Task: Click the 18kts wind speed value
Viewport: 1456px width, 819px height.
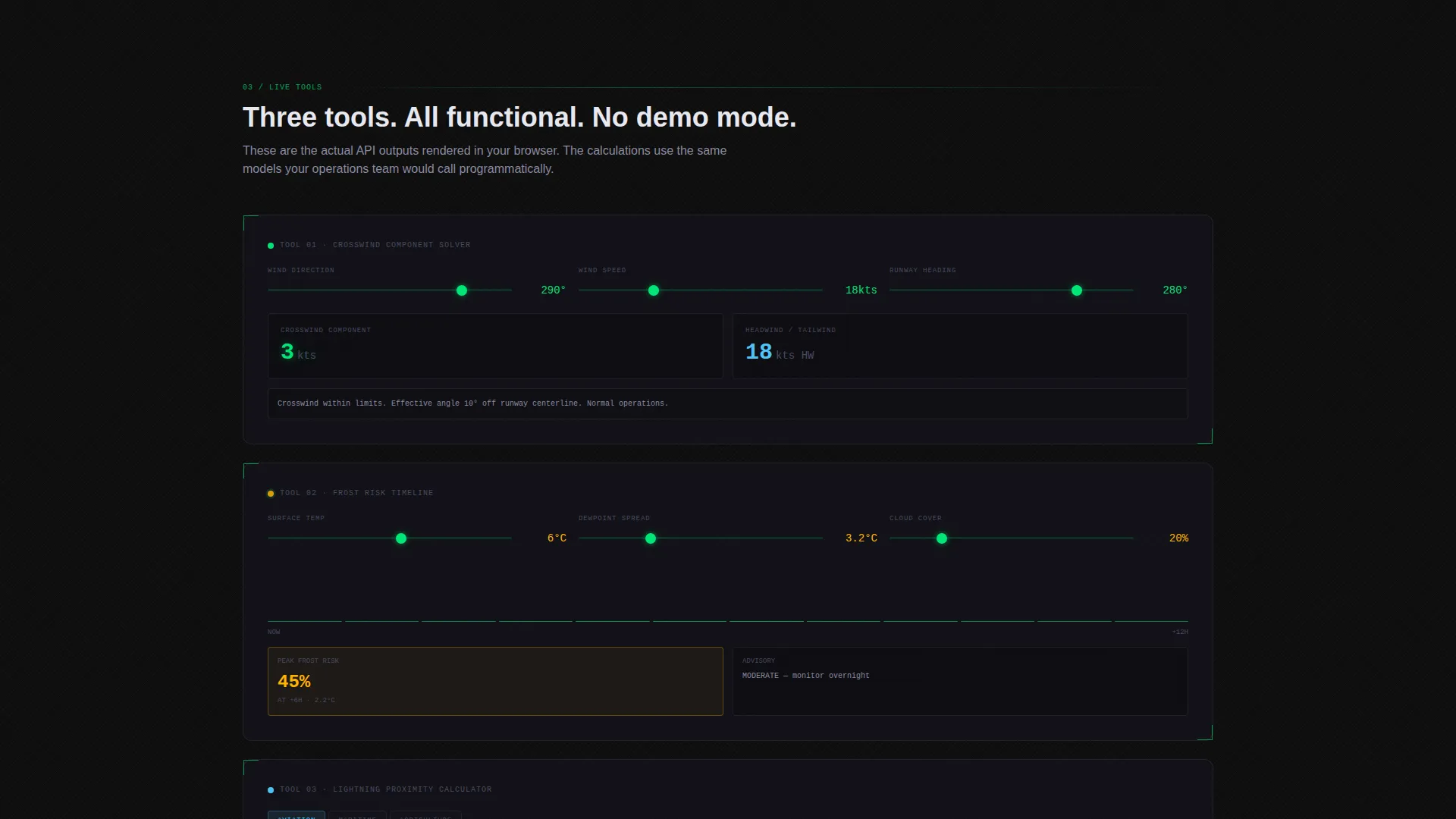Action: [861, 290]
